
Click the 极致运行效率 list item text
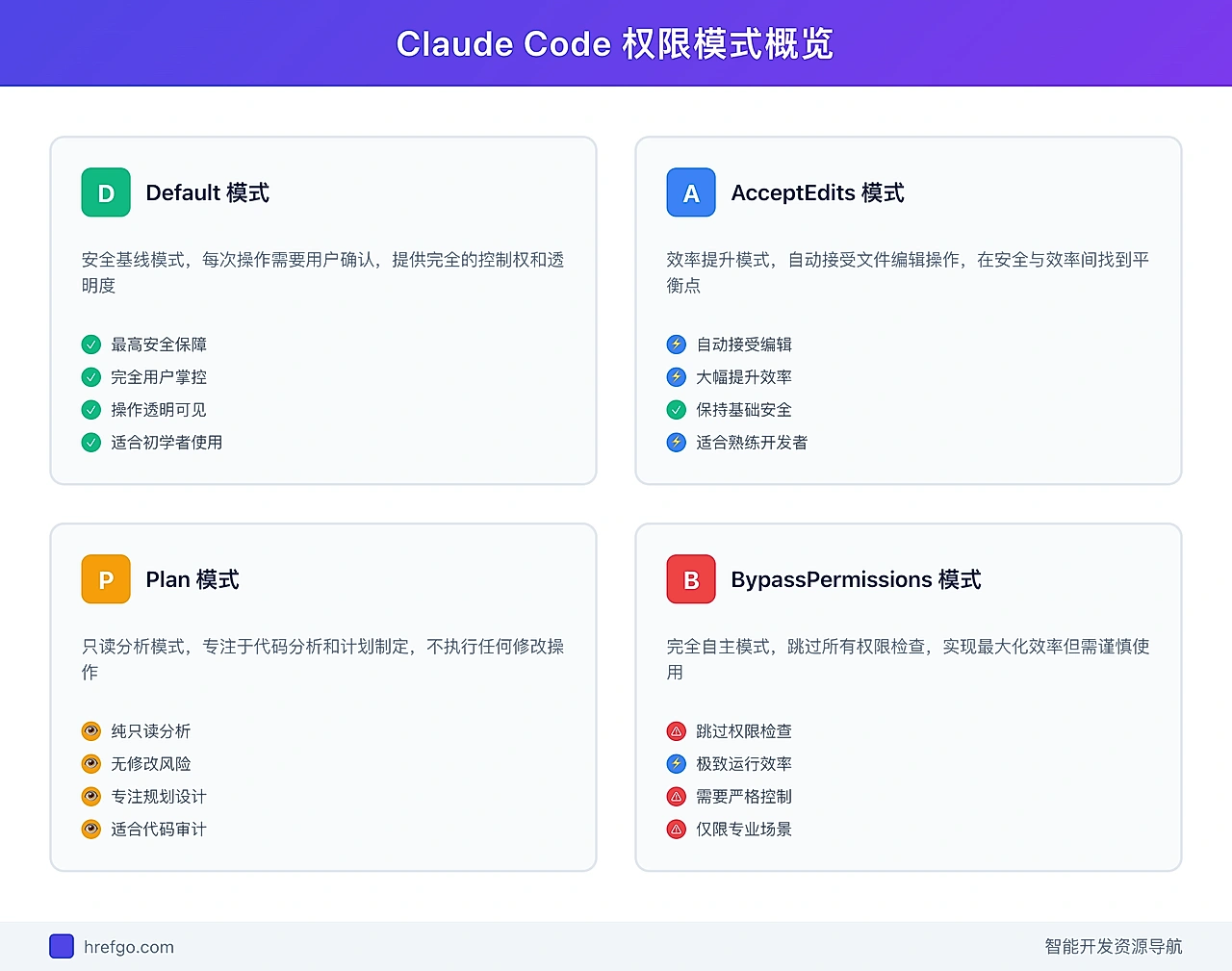(x=744, y=764)
